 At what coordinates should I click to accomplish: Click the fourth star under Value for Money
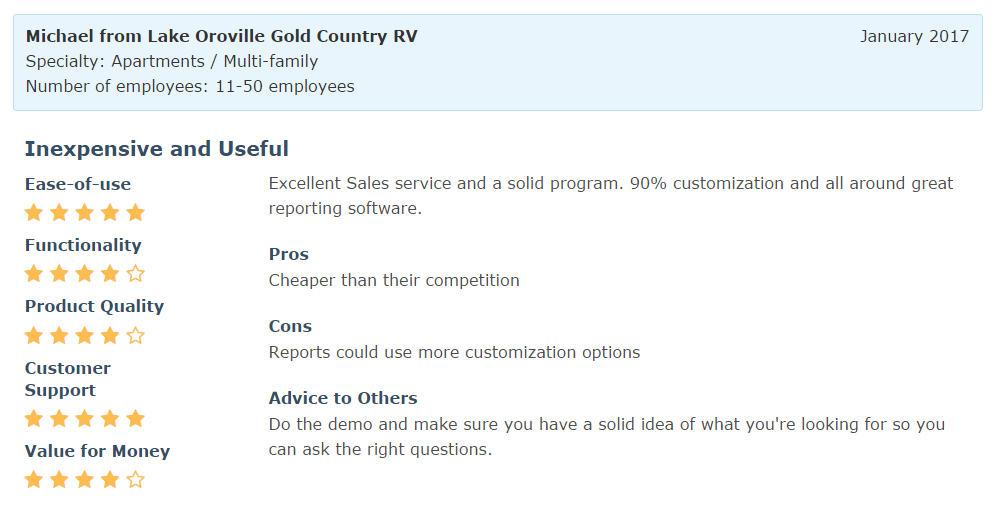pos(110,480)
